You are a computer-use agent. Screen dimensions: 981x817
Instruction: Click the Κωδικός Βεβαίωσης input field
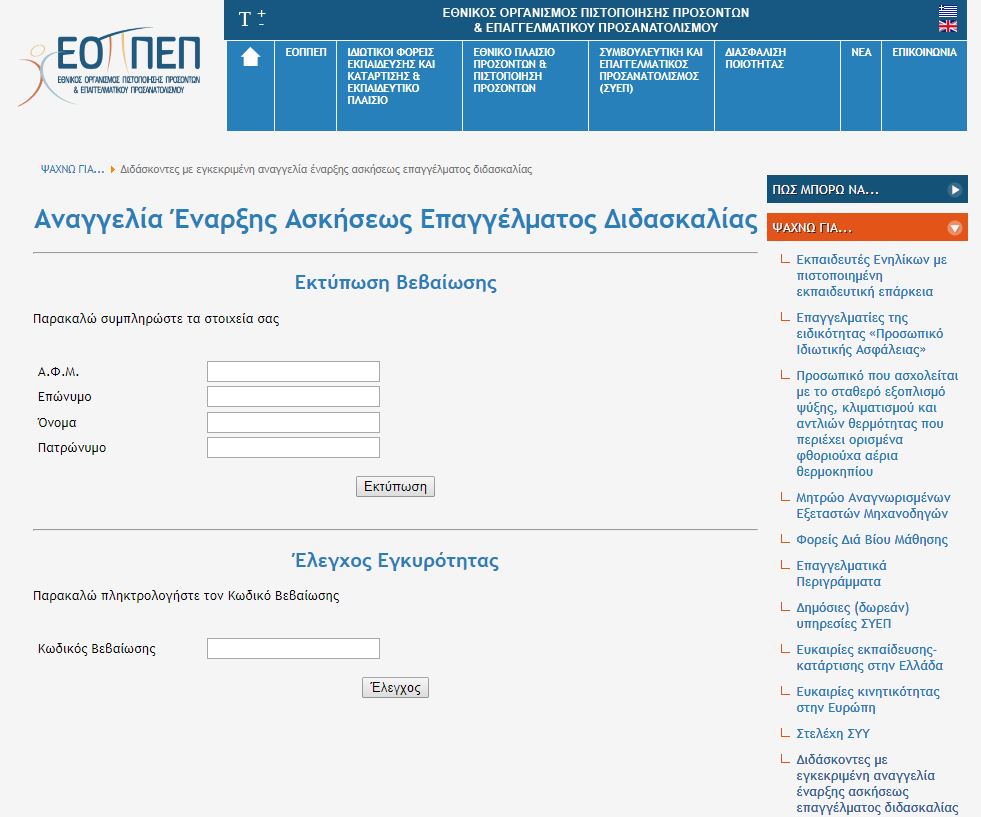tap(293, 649)
